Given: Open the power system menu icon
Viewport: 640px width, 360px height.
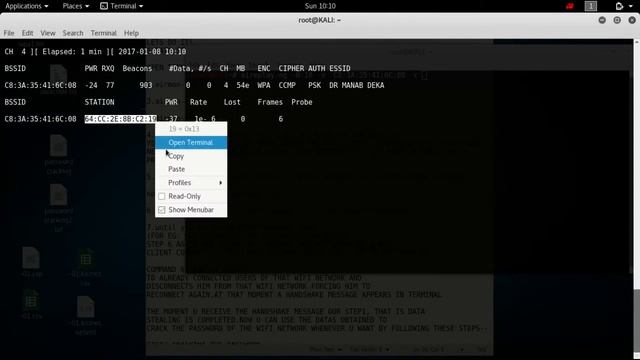Looking at the screenshot, I should [620, 6].
